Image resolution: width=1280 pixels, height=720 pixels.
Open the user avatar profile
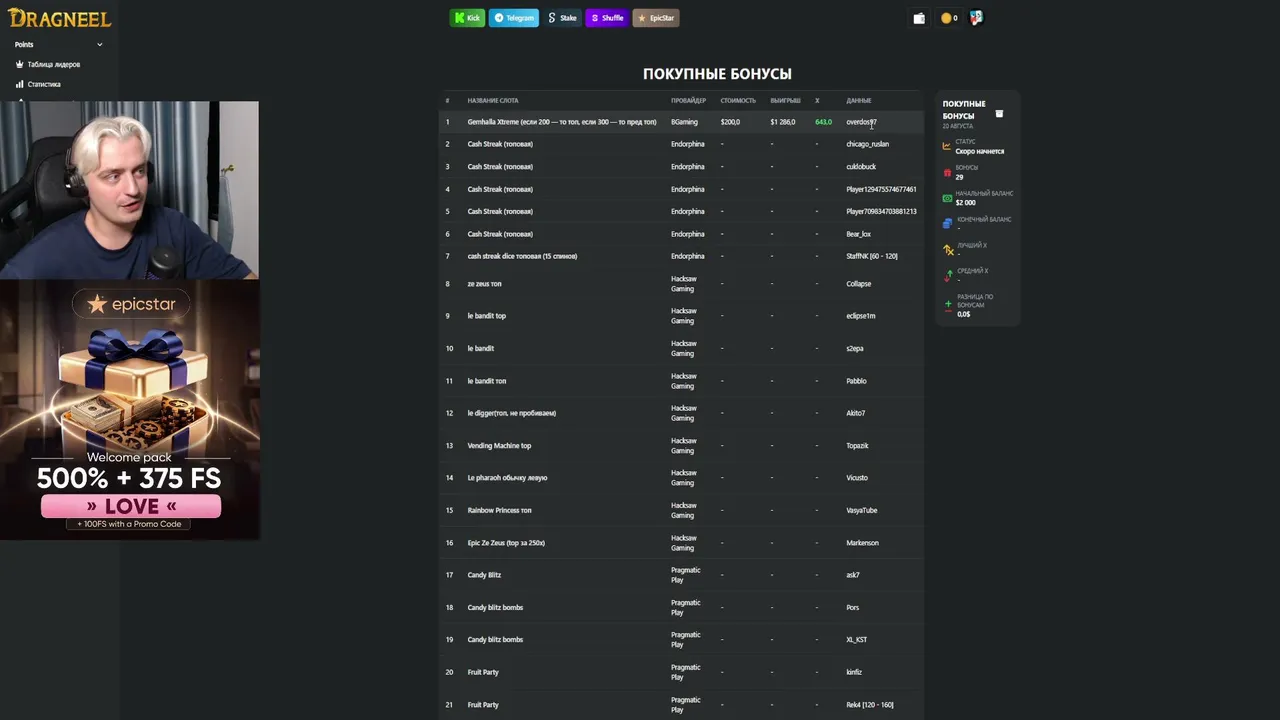tap(977, 18)
